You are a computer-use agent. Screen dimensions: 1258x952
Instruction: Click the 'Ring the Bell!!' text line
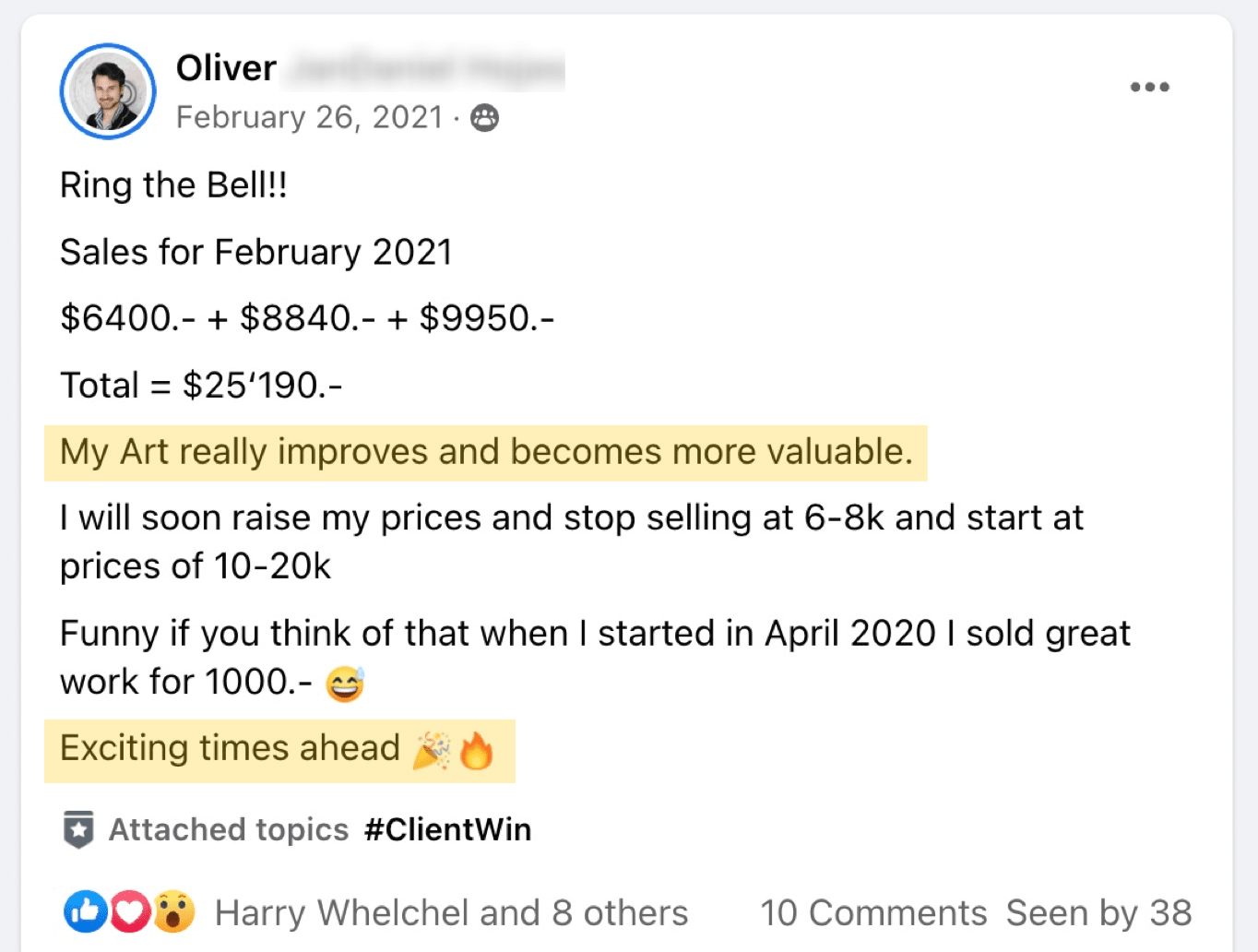pos(173,185)
